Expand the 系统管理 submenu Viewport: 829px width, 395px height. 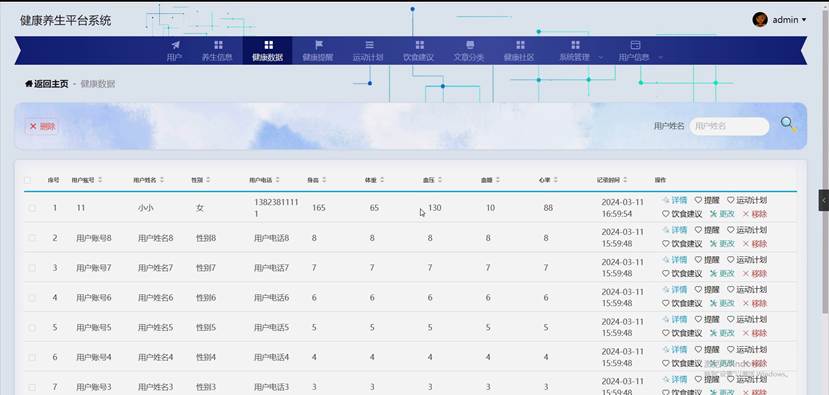point(600,58)
